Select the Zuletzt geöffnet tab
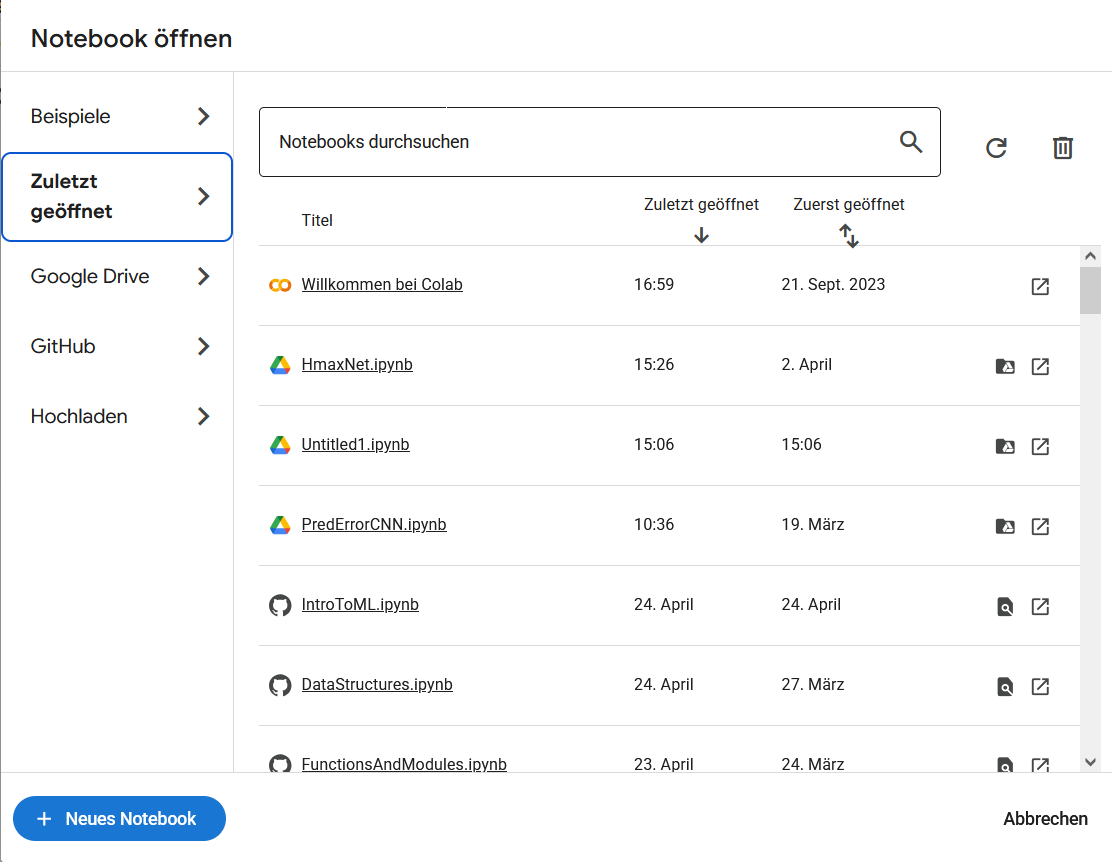Image resolution: width=1112 pixels, height=862 pixels. (117, 197)
